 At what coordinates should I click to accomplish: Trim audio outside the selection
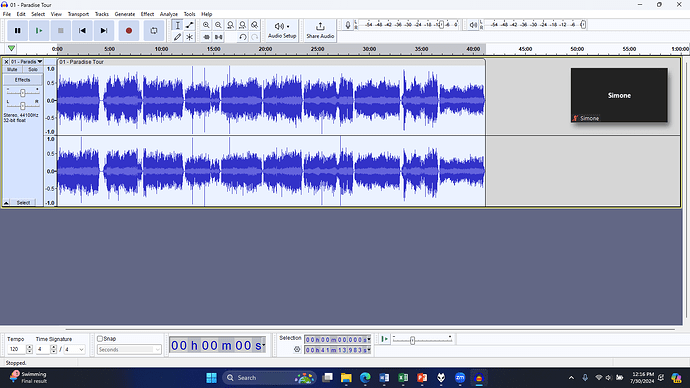206,37
